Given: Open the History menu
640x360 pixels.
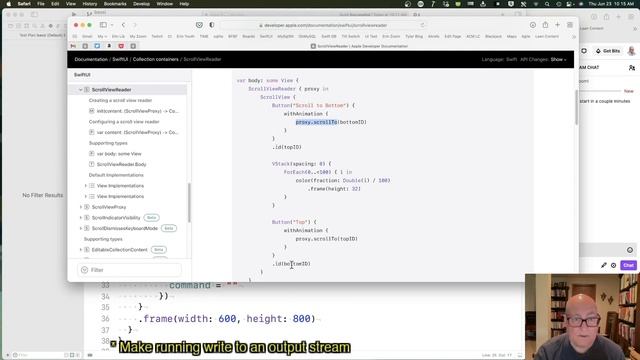Looking at the screenshot, I should (90, 4).
